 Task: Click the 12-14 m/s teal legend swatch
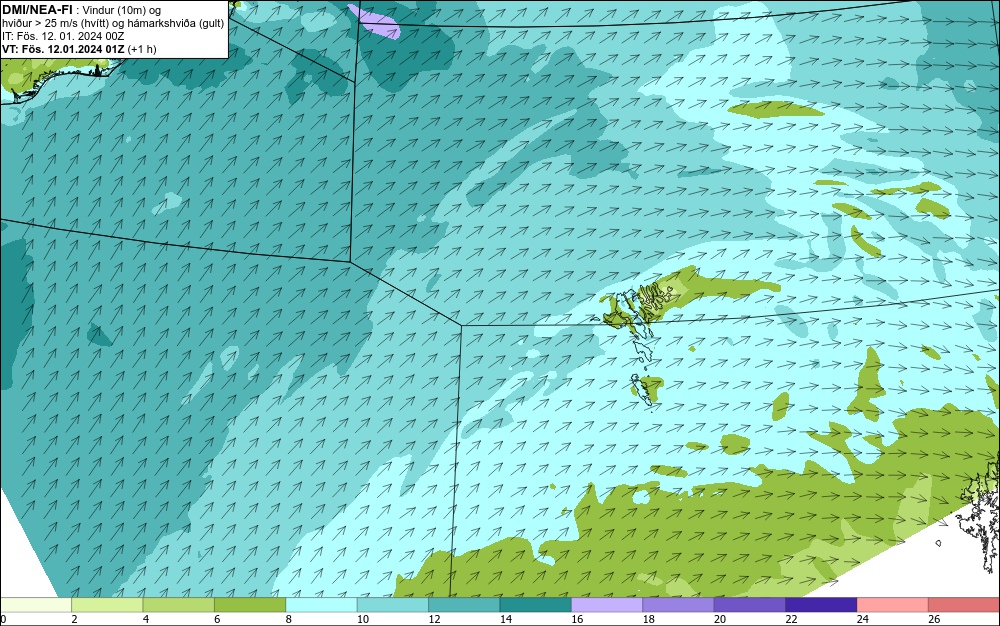point(464,605)
